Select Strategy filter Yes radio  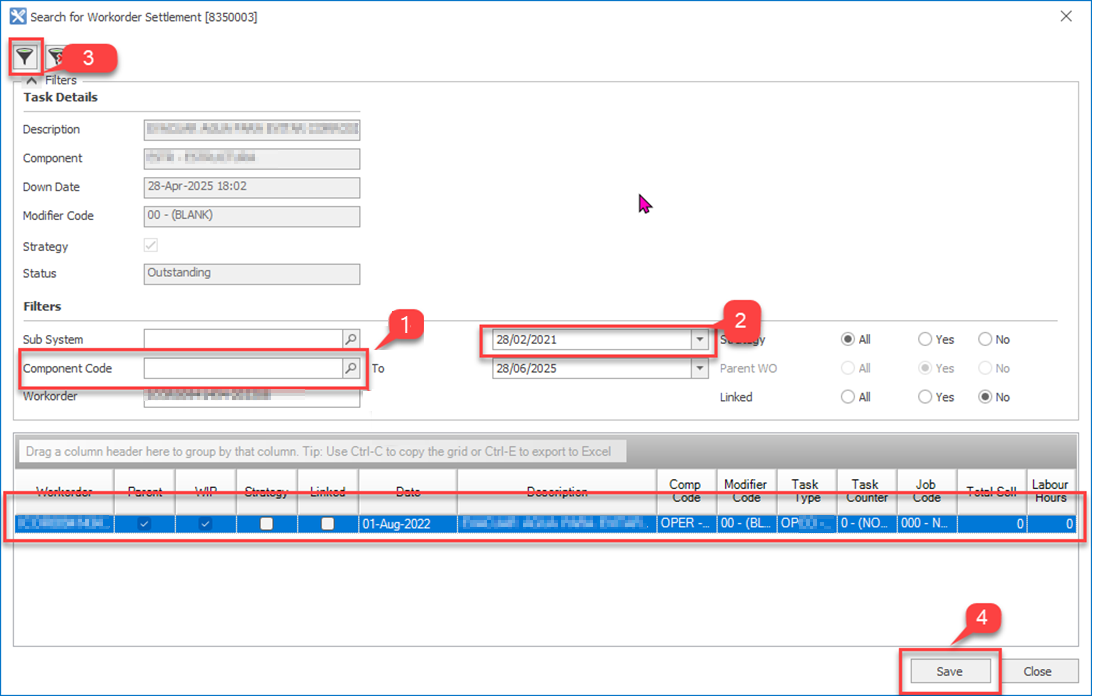925,339
